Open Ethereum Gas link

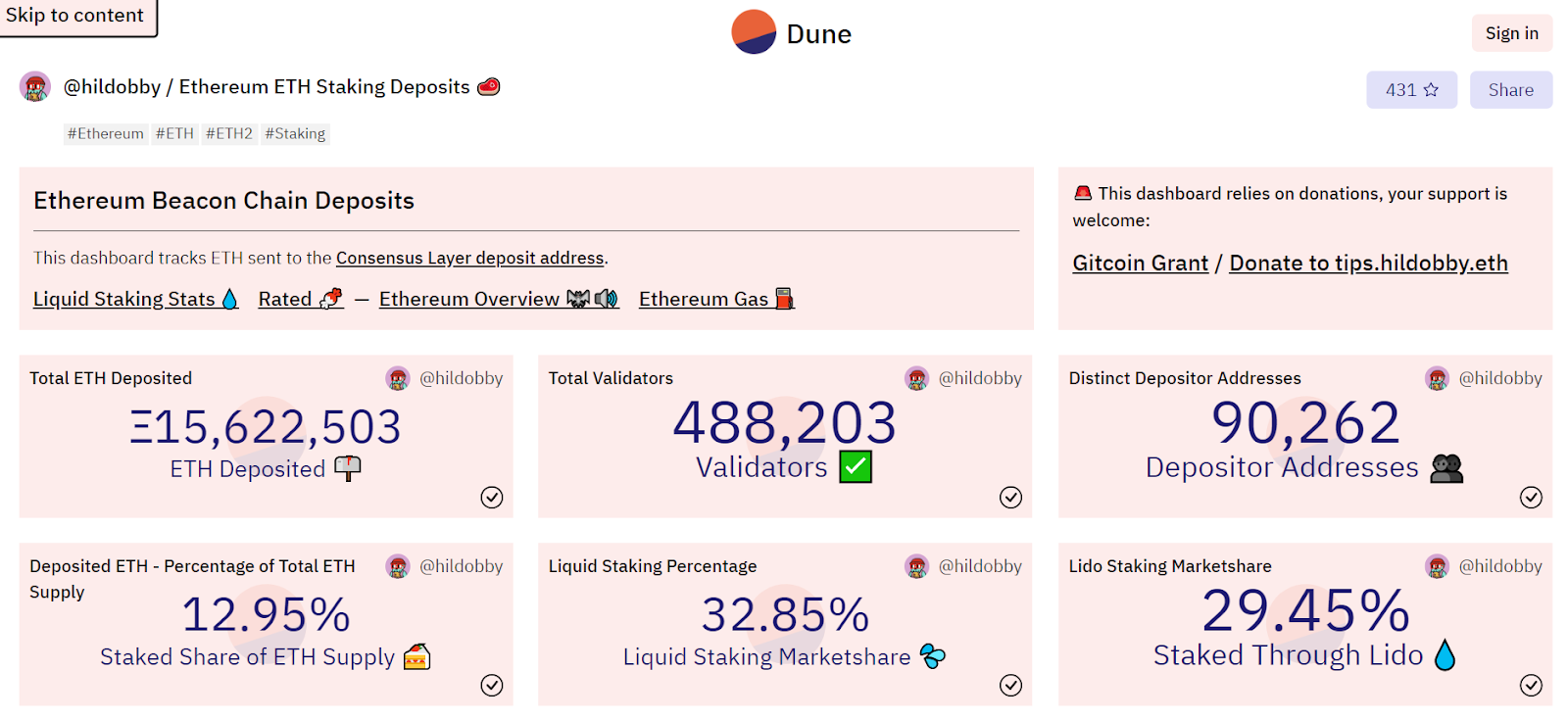pos(717,299)
